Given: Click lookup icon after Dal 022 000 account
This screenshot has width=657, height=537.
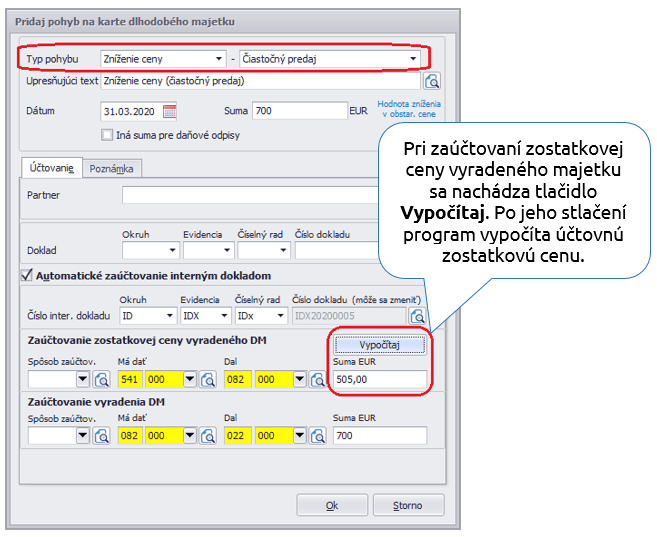Looking at the screenshot, I should coord(315,436).
